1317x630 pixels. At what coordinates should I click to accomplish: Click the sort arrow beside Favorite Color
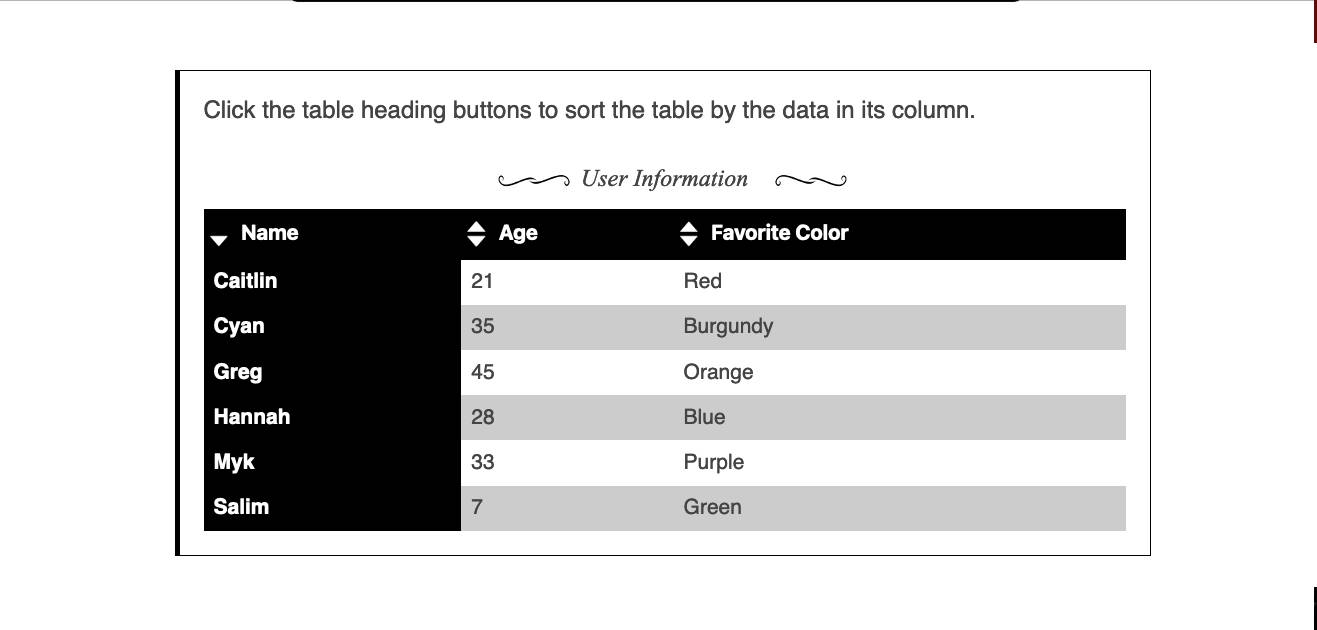coord(689,233)
